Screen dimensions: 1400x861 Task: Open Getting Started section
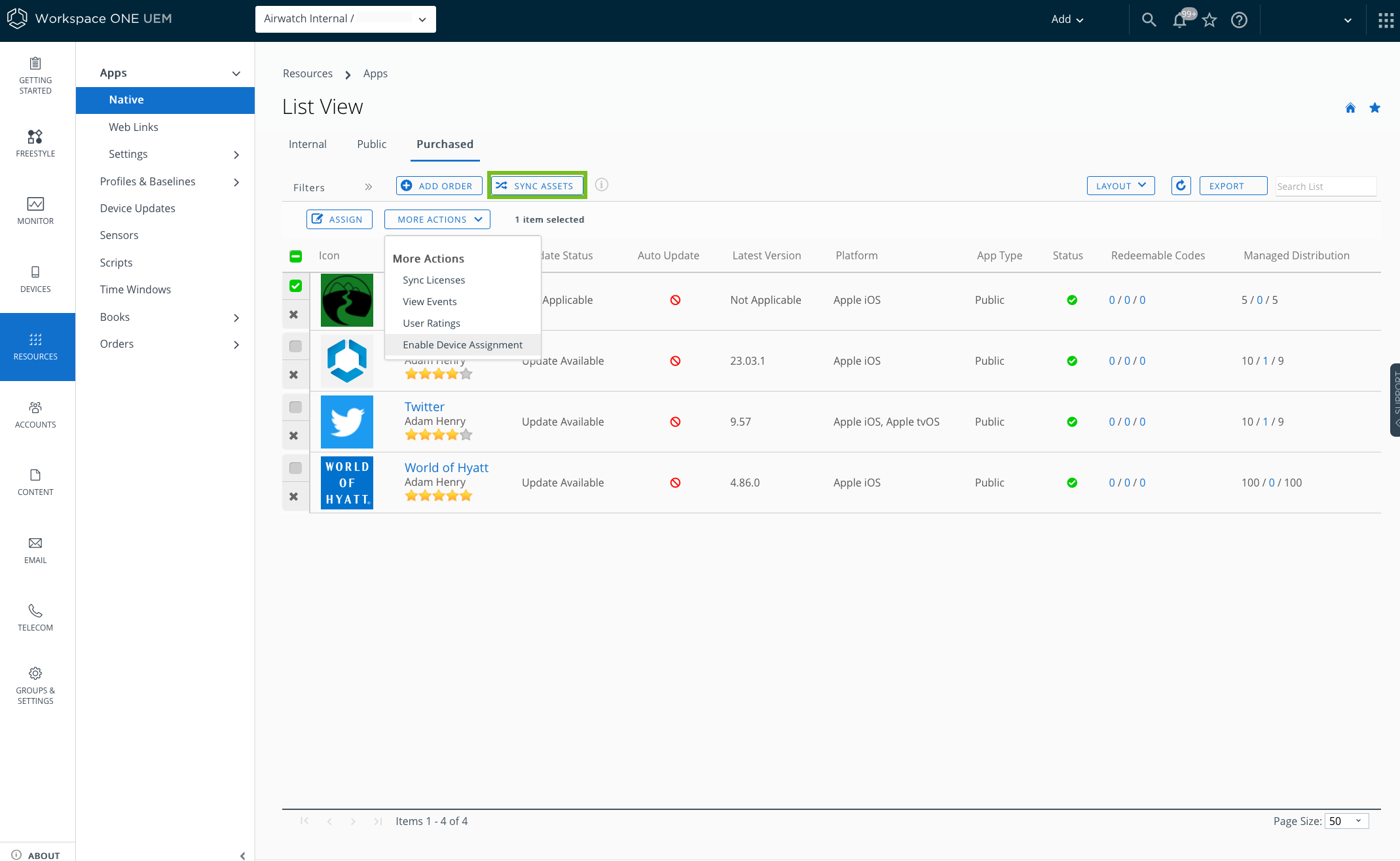pyautogui.click(x=35, y=75)
